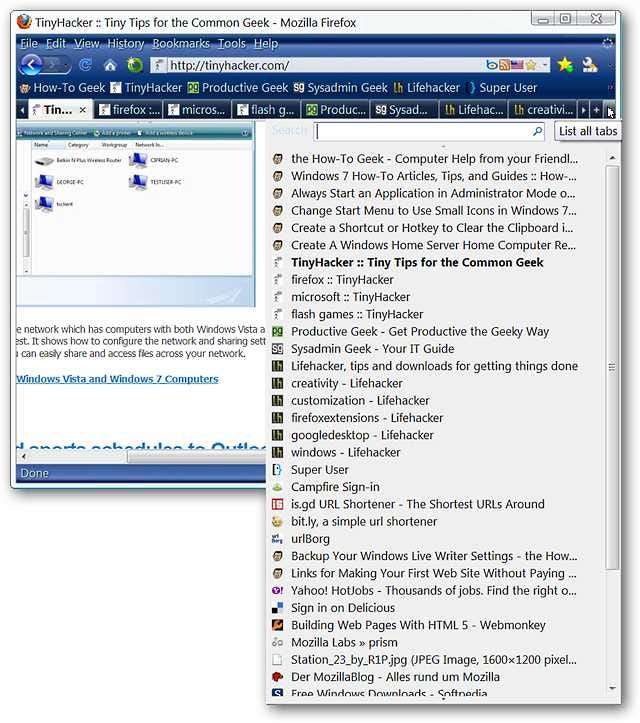
Task: Switch to the 'Lifehac...' tab
Action: coord(473,110)
